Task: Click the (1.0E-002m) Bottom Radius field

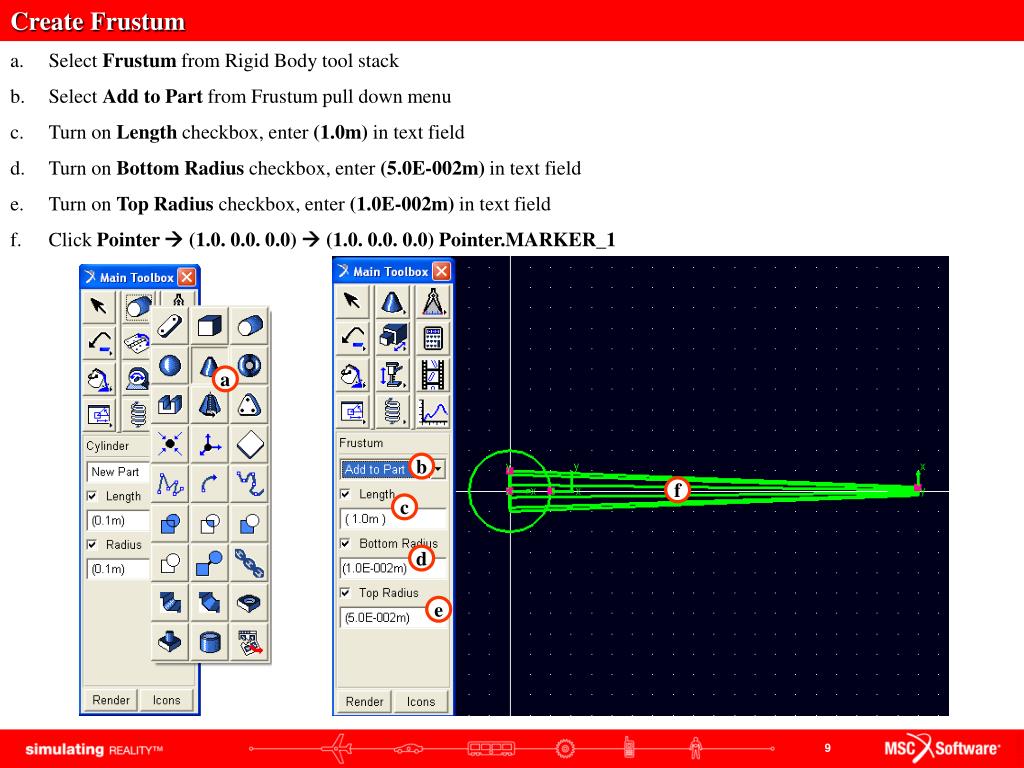Action: point(393,568)
